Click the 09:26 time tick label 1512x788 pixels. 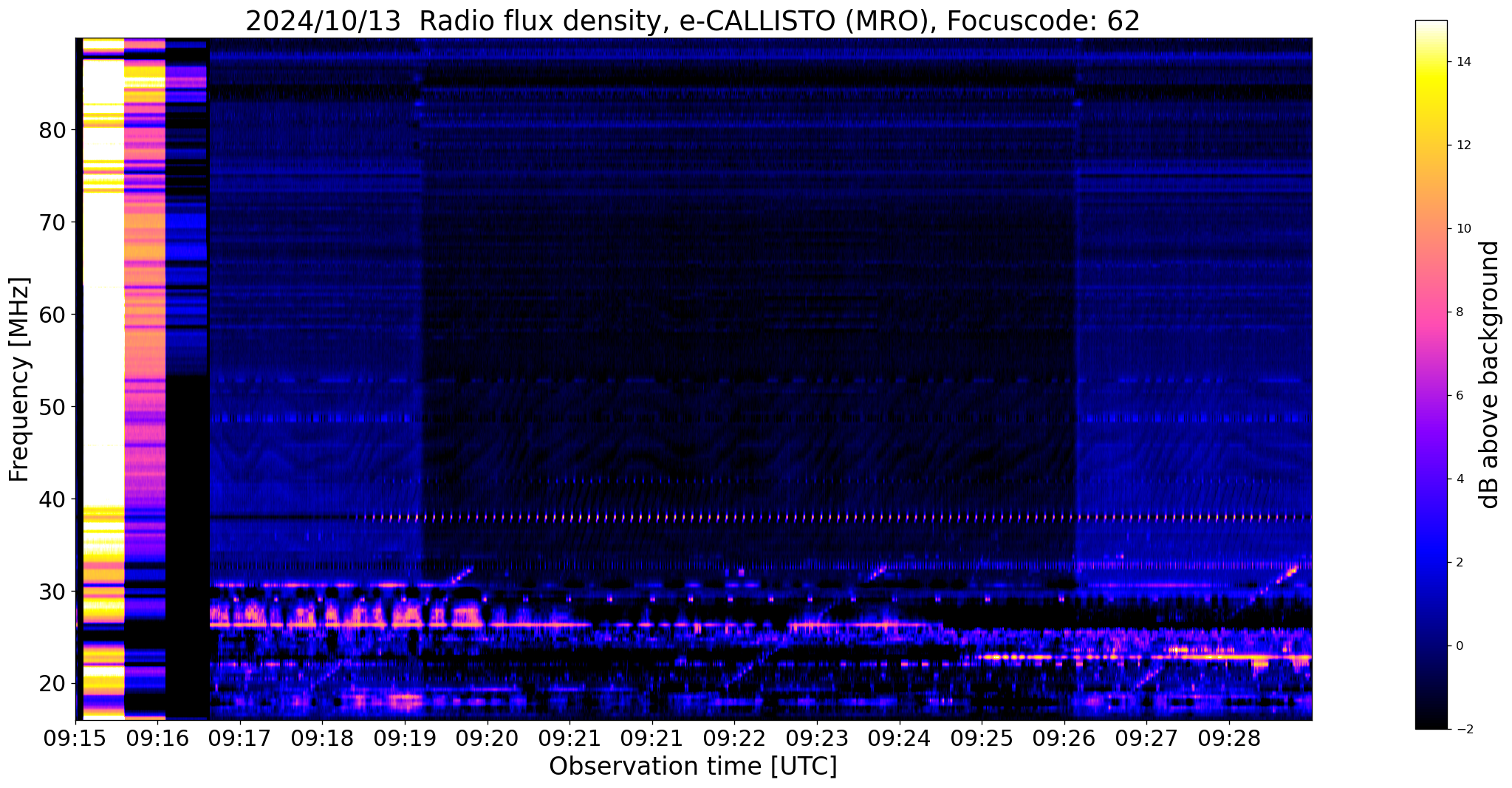[x=1064, y=739]
